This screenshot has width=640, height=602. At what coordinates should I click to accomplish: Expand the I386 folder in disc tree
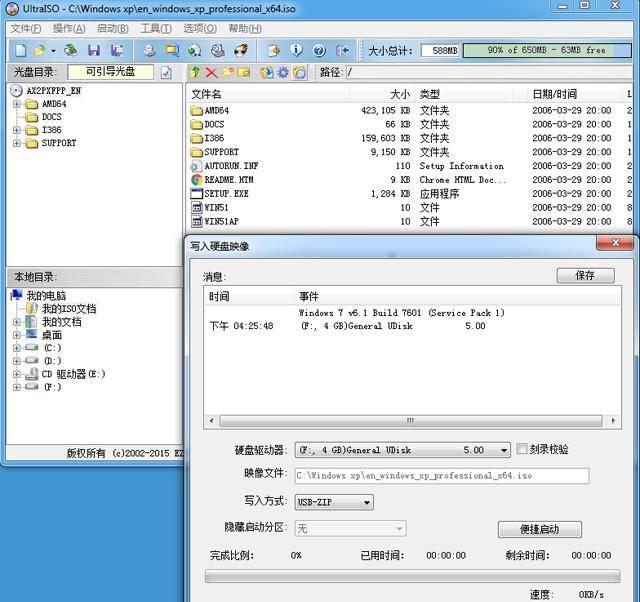17,130
